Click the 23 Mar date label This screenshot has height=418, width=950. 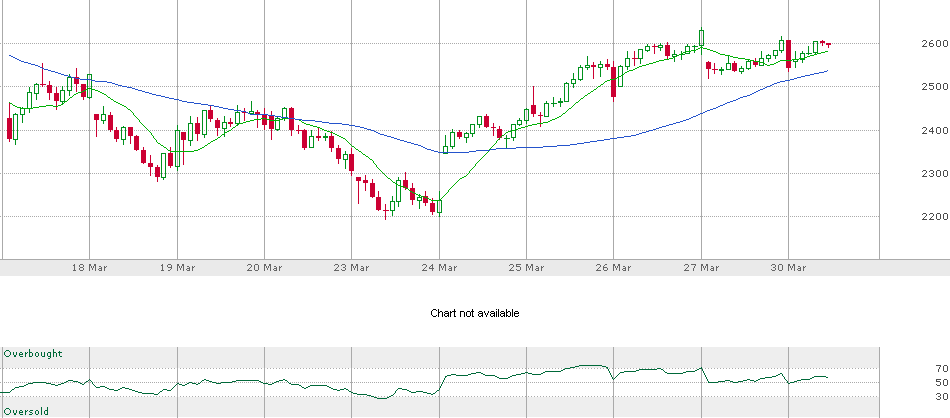pos(352,267)
